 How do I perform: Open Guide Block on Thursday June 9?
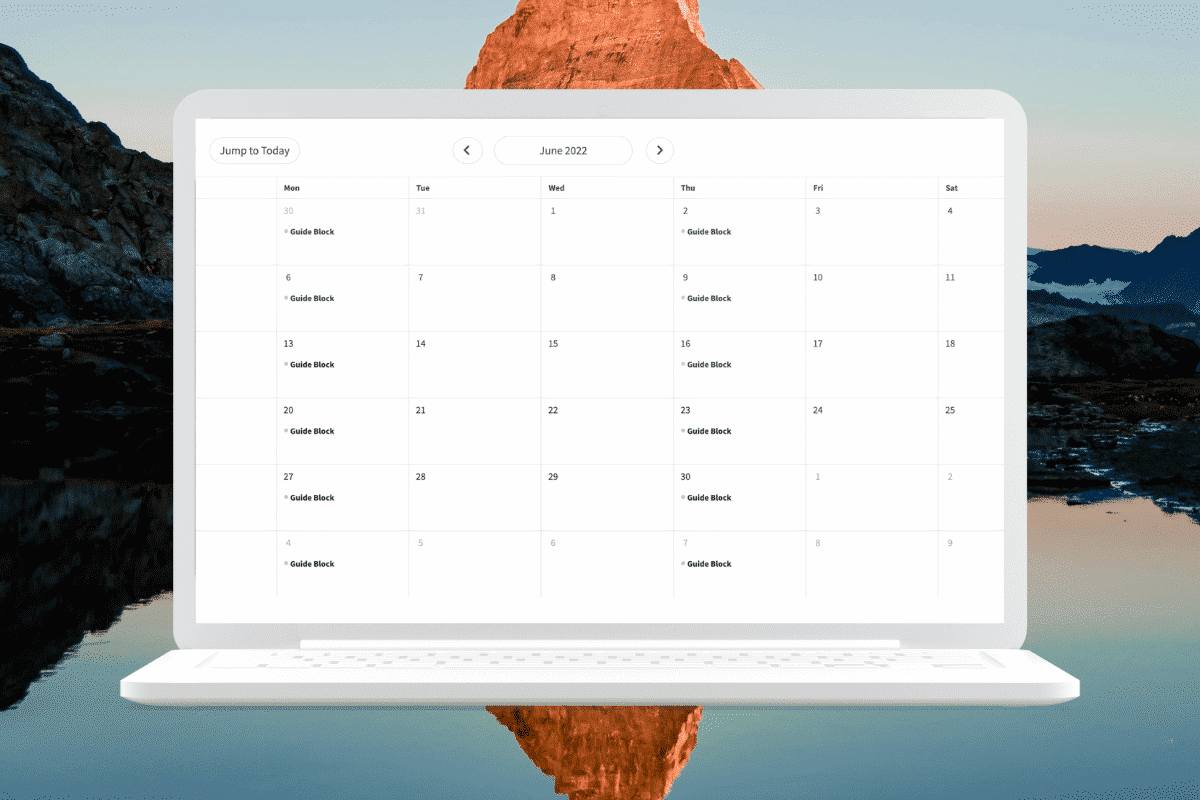point(707,298)
